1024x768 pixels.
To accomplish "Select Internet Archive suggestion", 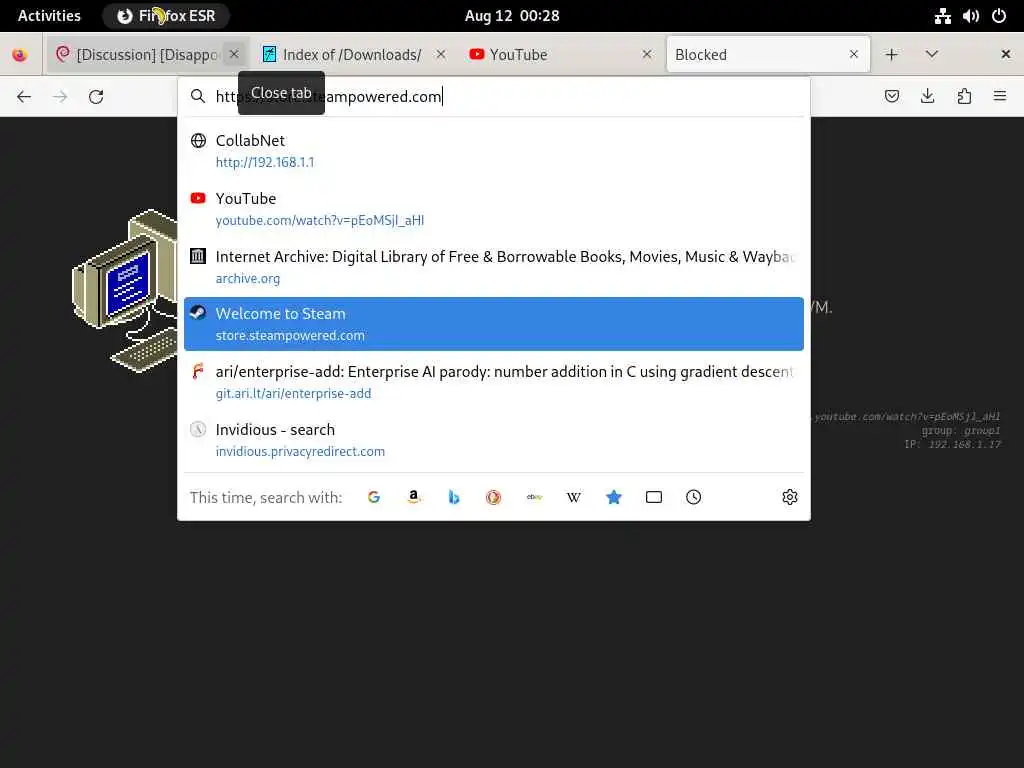I will pos(494,266).
